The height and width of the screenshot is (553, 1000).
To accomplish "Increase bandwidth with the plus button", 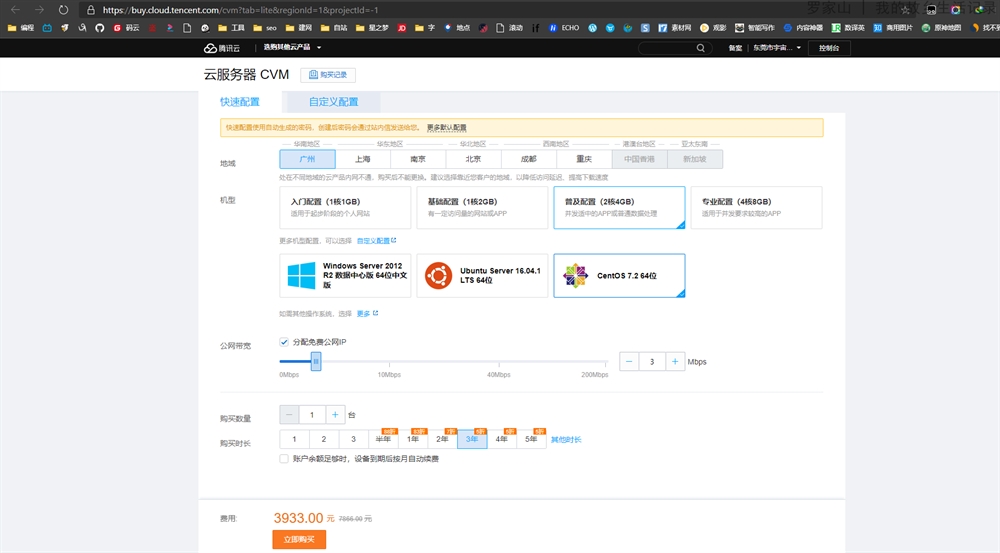I will [x=676, y=361].
